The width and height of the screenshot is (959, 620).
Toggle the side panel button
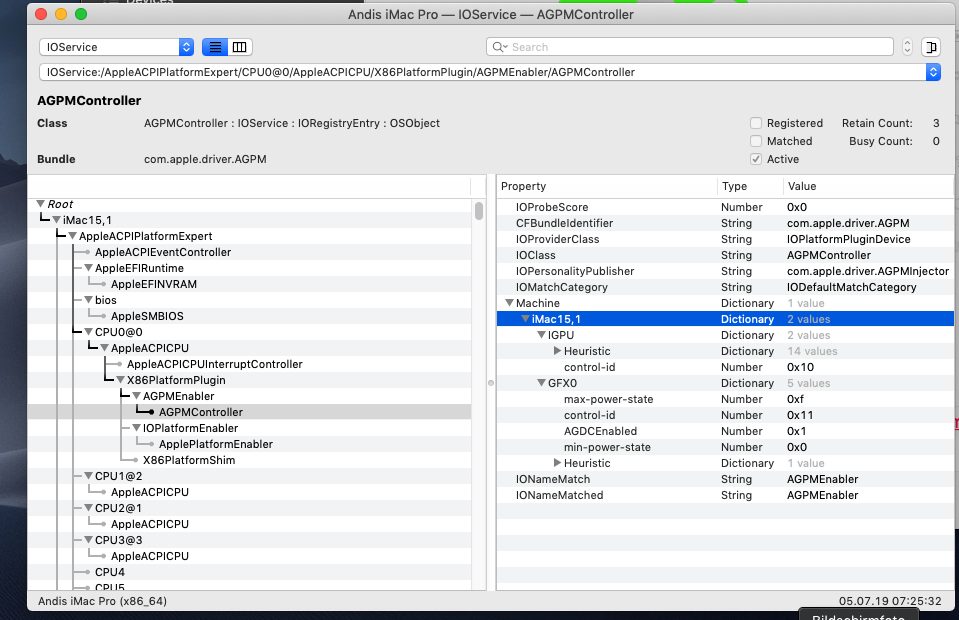coord(931,47)
